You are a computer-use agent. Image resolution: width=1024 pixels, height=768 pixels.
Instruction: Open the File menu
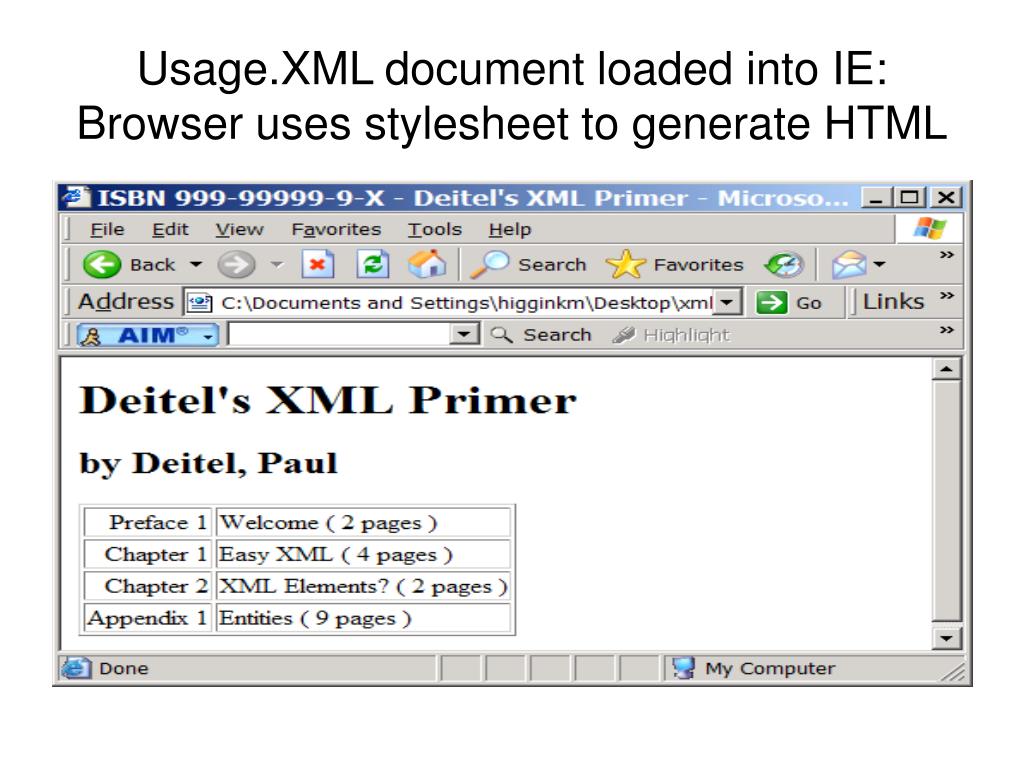(x=106, y=229)
